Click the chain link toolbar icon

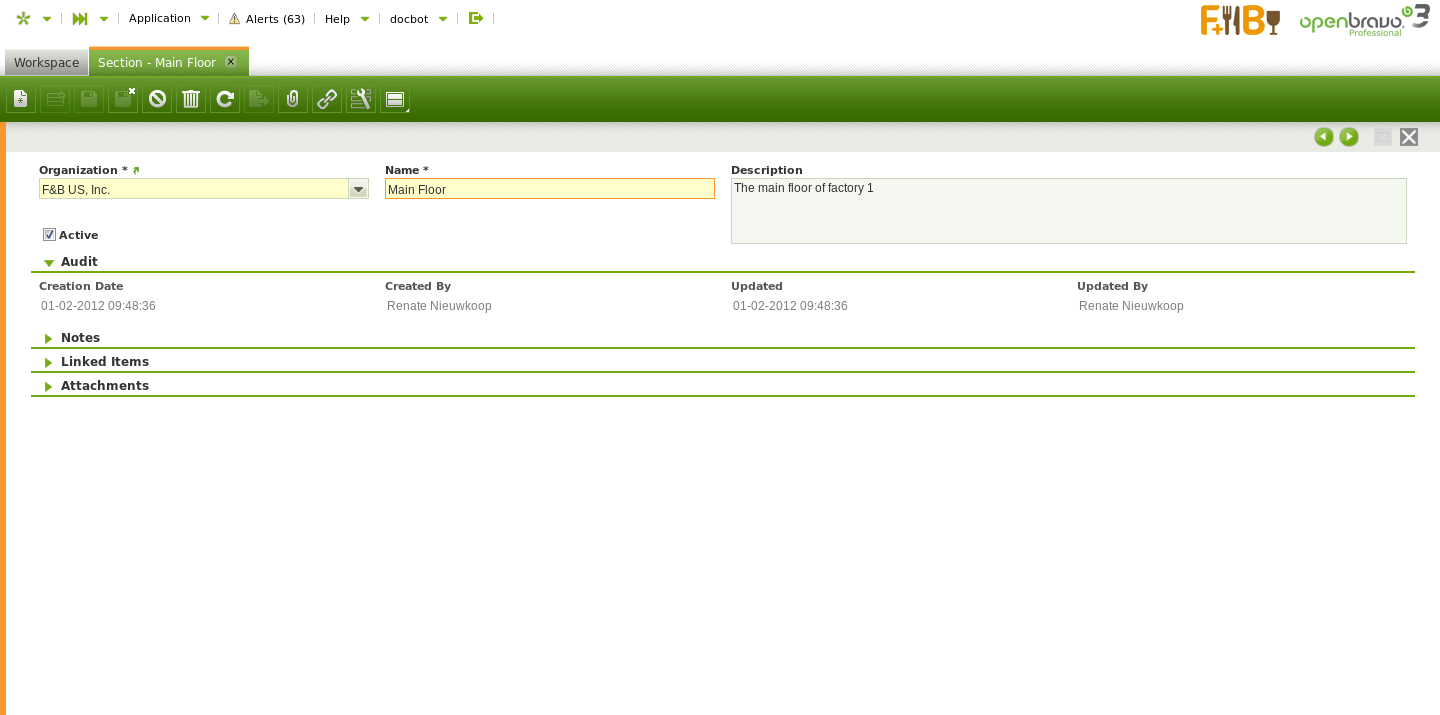pyautogui.click(x=327, y=99)
